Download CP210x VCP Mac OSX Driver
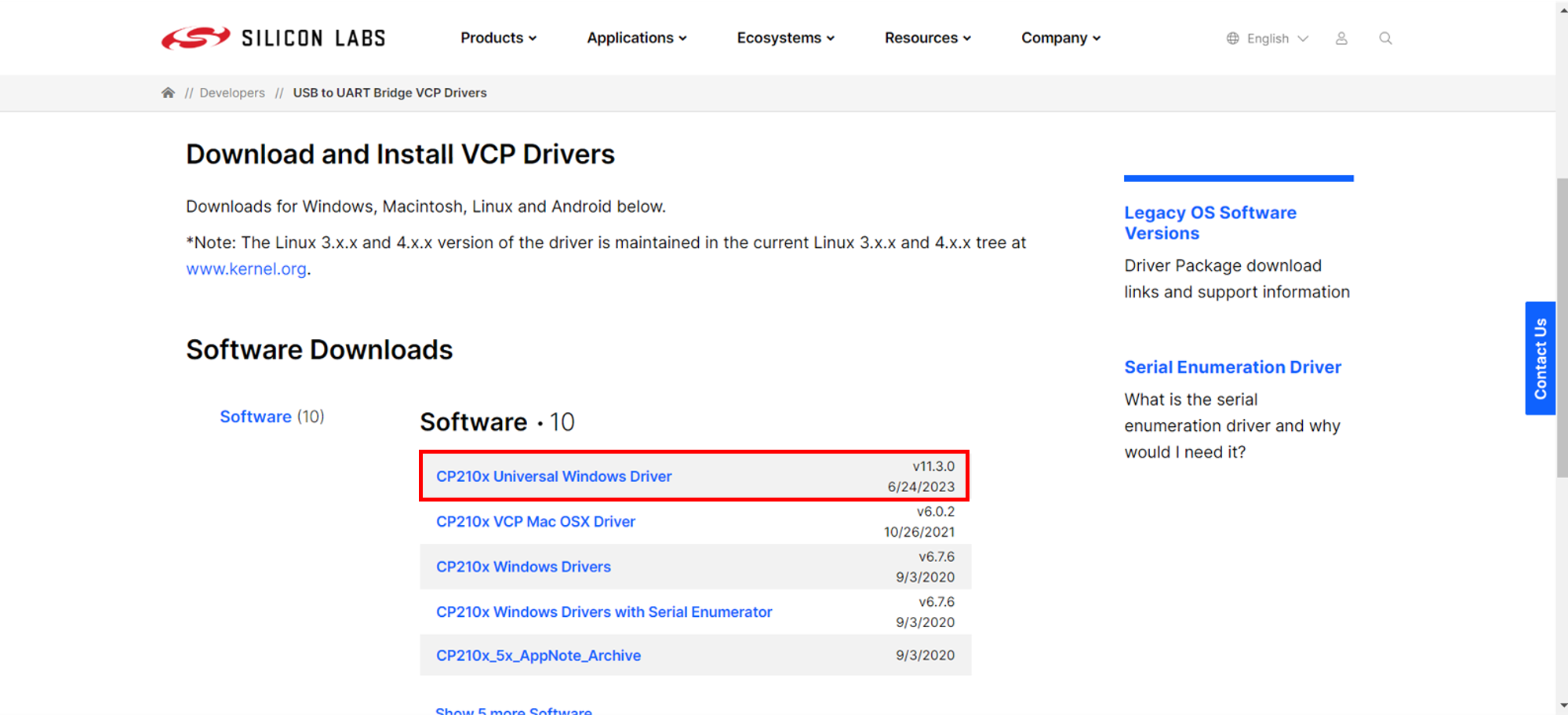Screen dimensions: 1568x715 [536, 522]
